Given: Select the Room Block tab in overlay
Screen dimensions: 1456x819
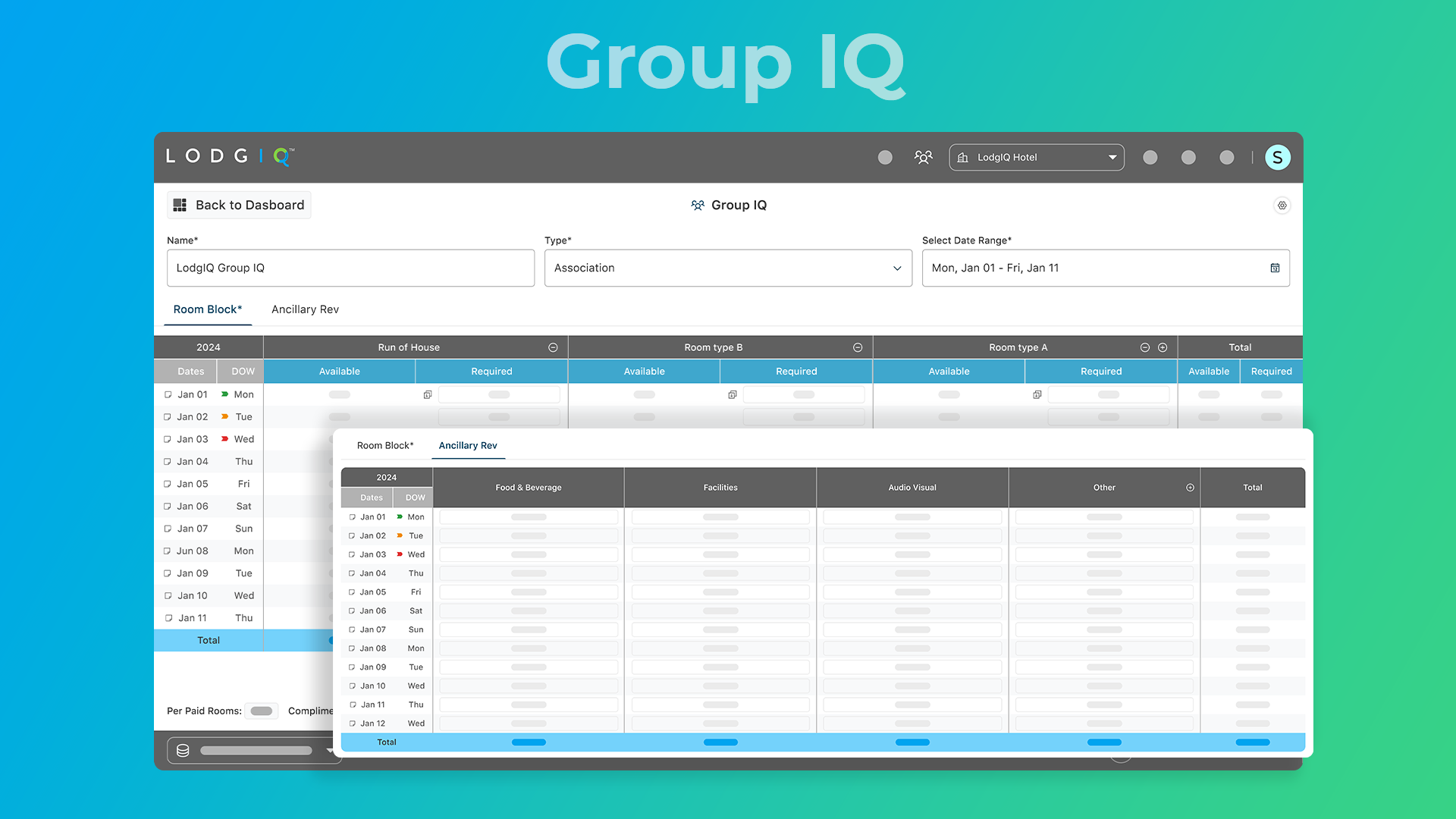Looking at the screenshot, I should click(x=385, y=445).
